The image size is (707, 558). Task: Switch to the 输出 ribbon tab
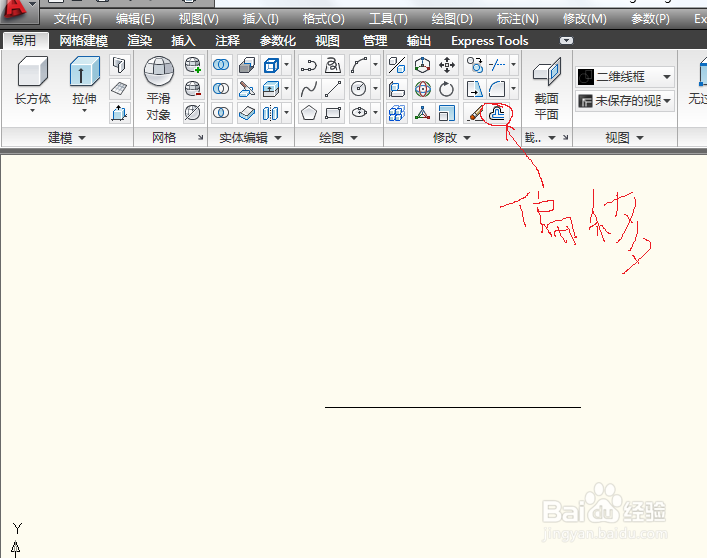pyautogui.click(x=418, y=41)
